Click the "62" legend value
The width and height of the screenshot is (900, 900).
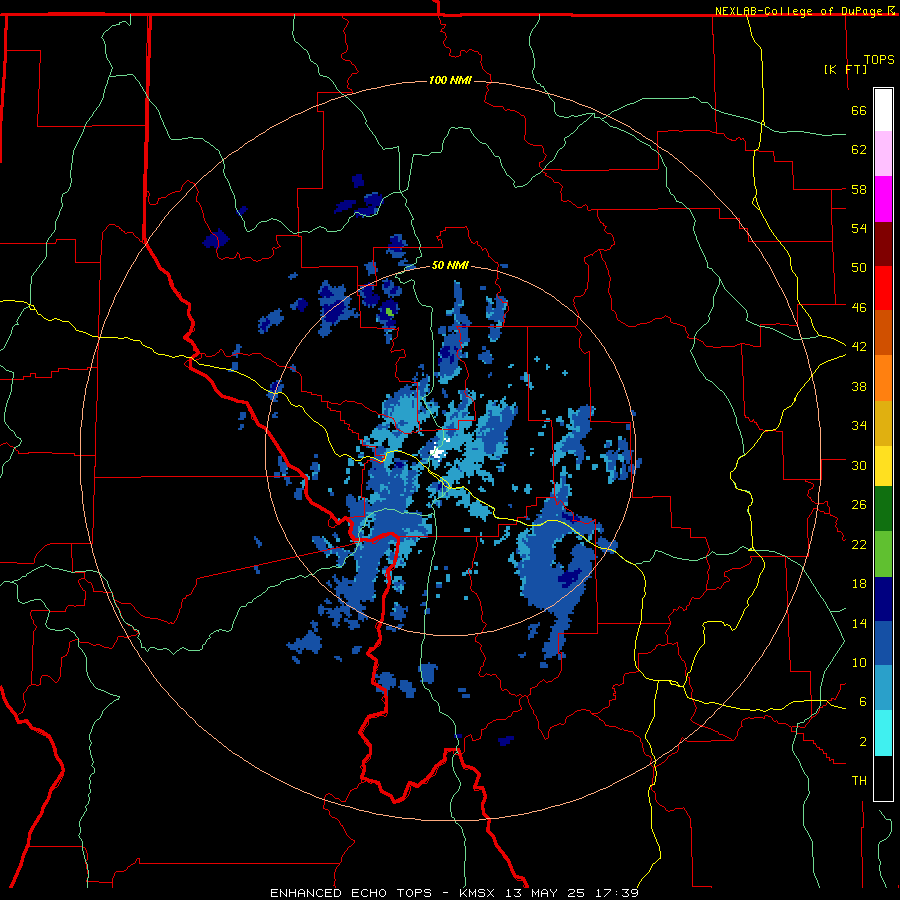point(859,150)
